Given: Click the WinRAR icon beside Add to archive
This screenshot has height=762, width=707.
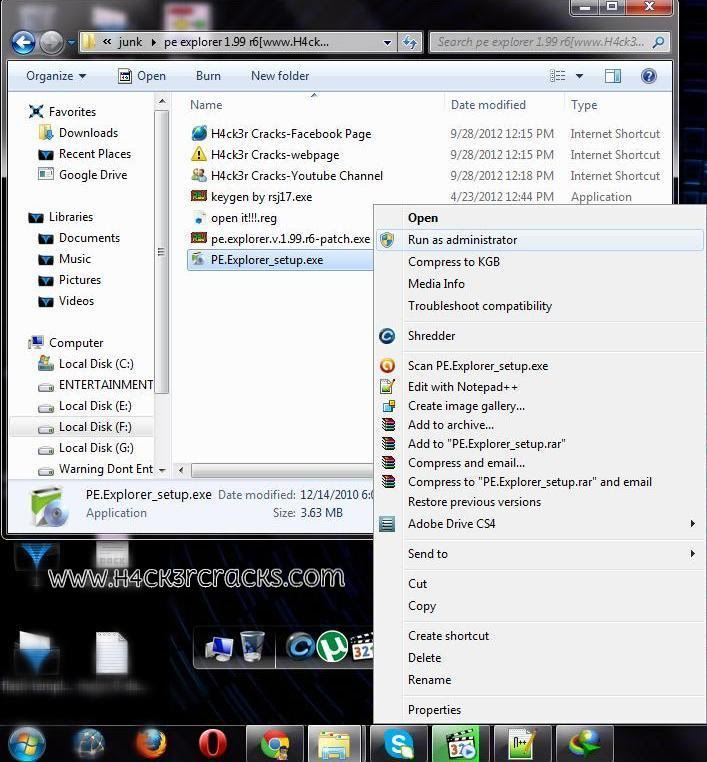Looking at the screenshot, I should click(x=388, y=425).
